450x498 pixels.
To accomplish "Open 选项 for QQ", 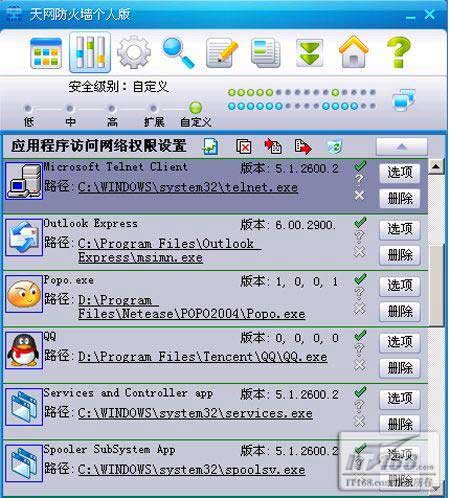I will pyautogui.click(x=399, y=342).
